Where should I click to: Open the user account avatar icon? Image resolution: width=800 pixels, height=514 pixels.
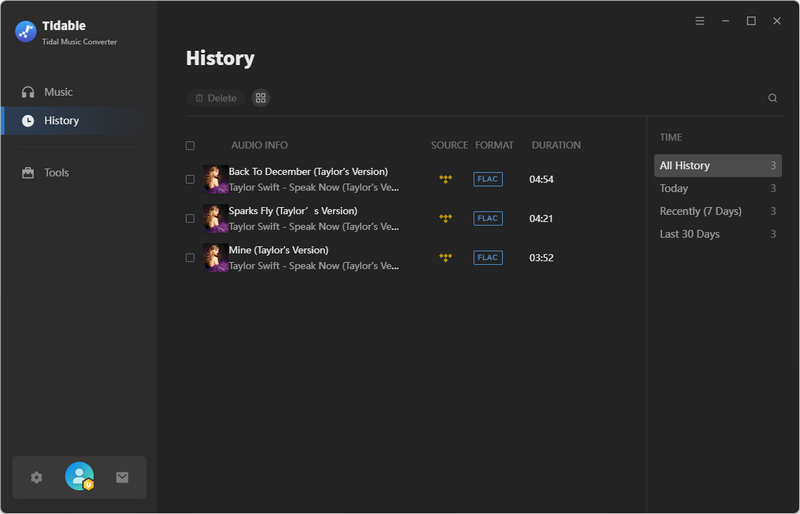pyautogui.click(x=80, y=476)
